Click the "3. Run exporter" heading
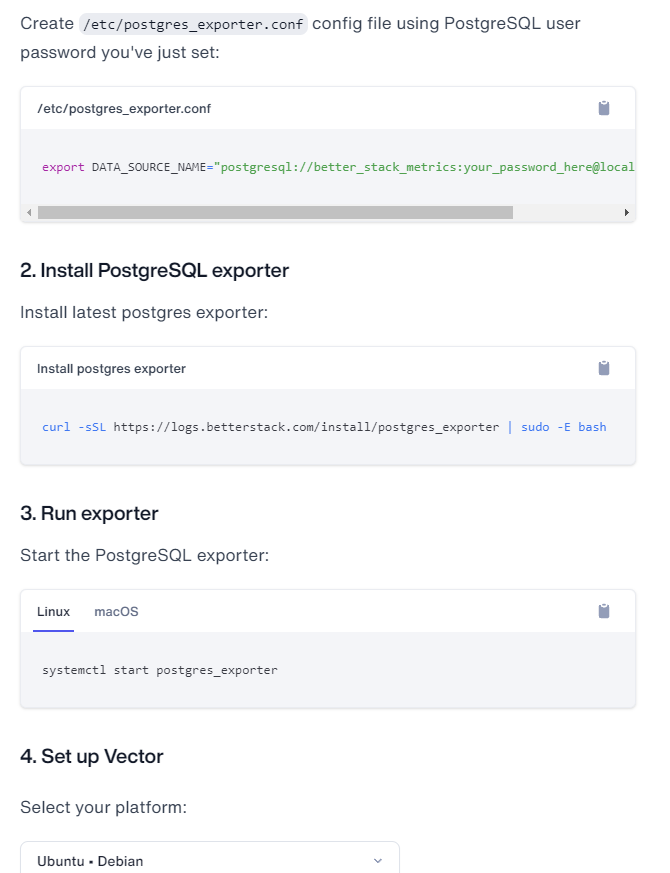Screen dimensions: 670x873 90,513
